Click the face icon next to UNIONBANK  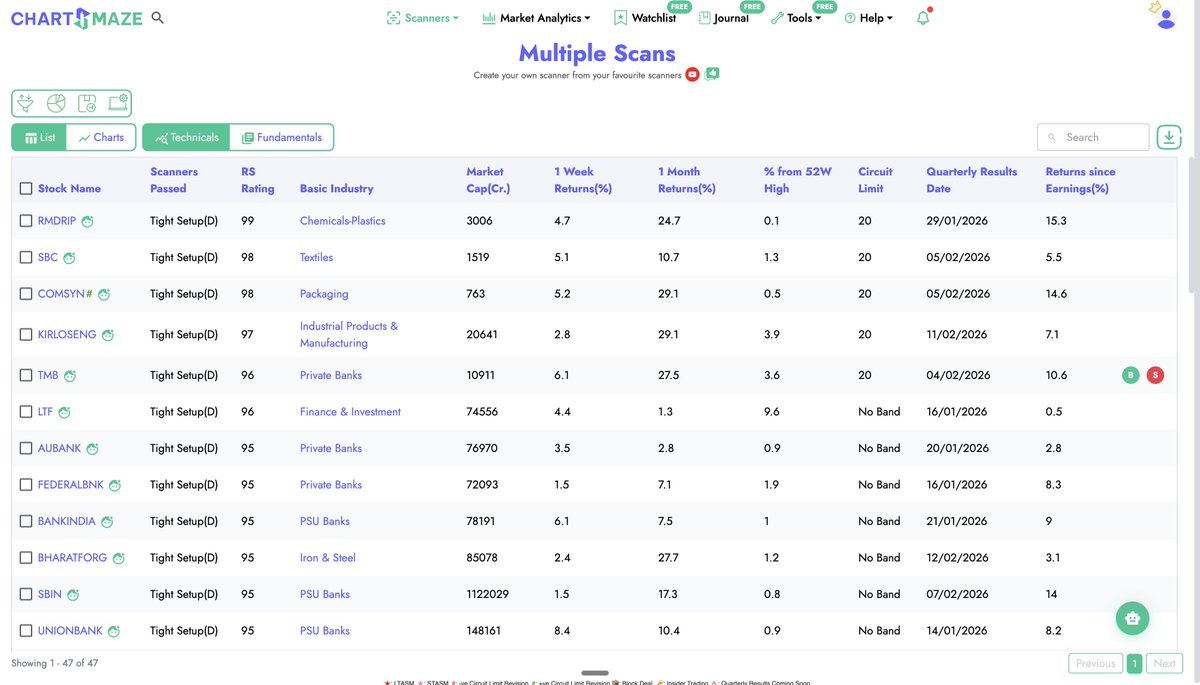tap(114, 631)
